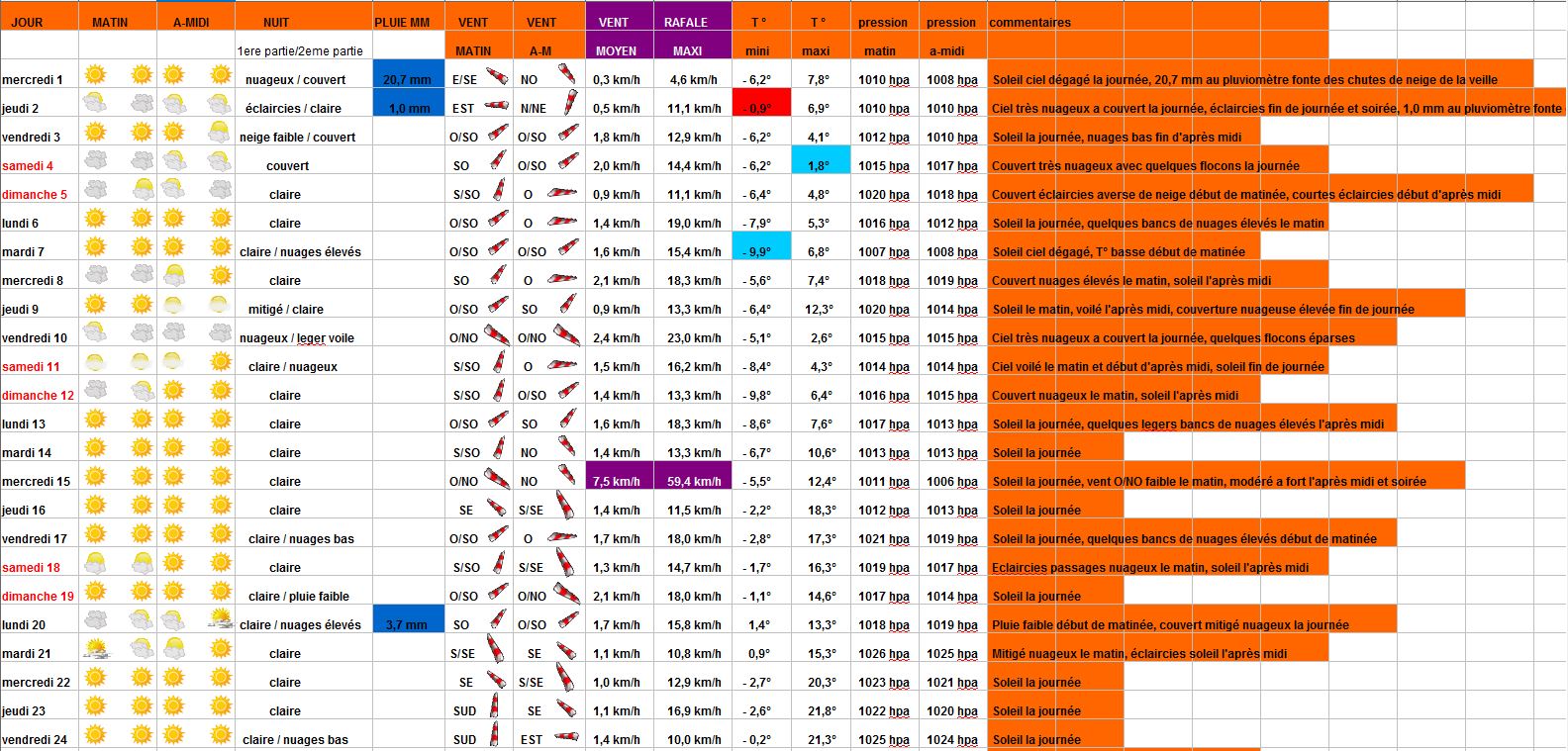
Task: Select the afternoon wind sock icon in mardi 21 row
Action: coord(566,651)
